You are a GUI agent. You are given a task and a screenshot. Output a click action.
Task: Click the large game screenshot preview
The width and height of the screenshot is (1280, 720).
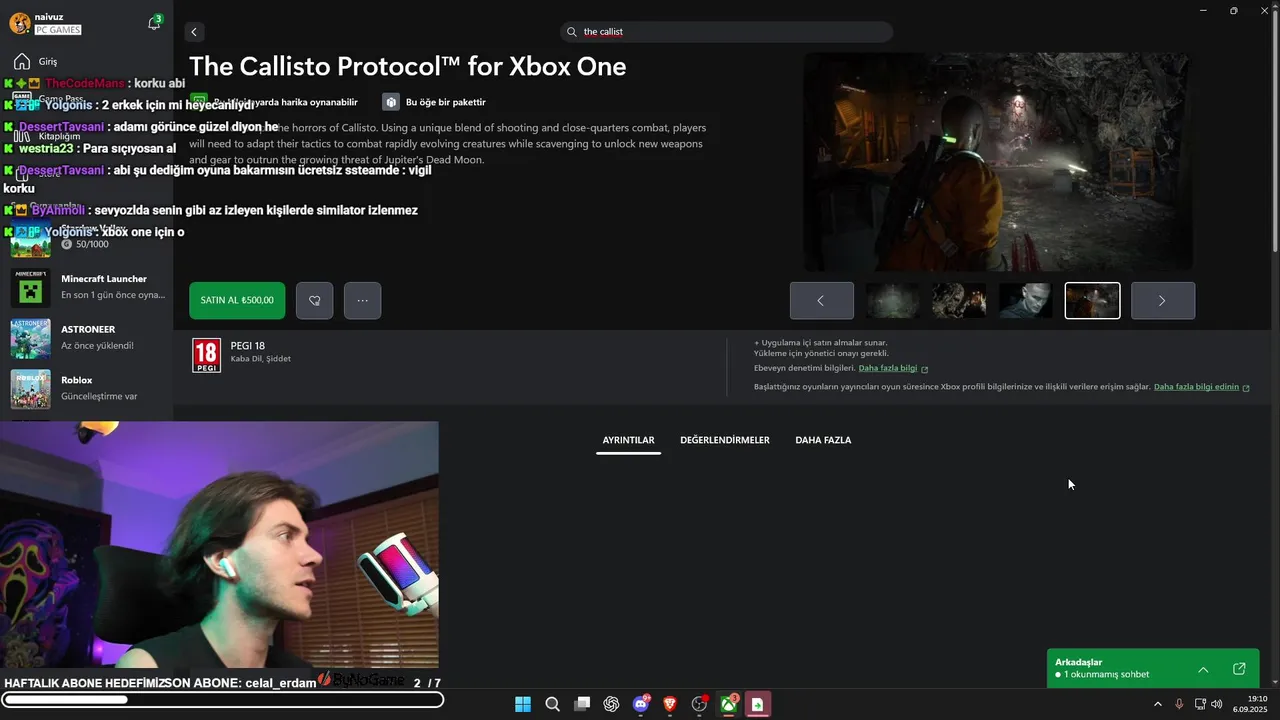(x=997, y=162)
